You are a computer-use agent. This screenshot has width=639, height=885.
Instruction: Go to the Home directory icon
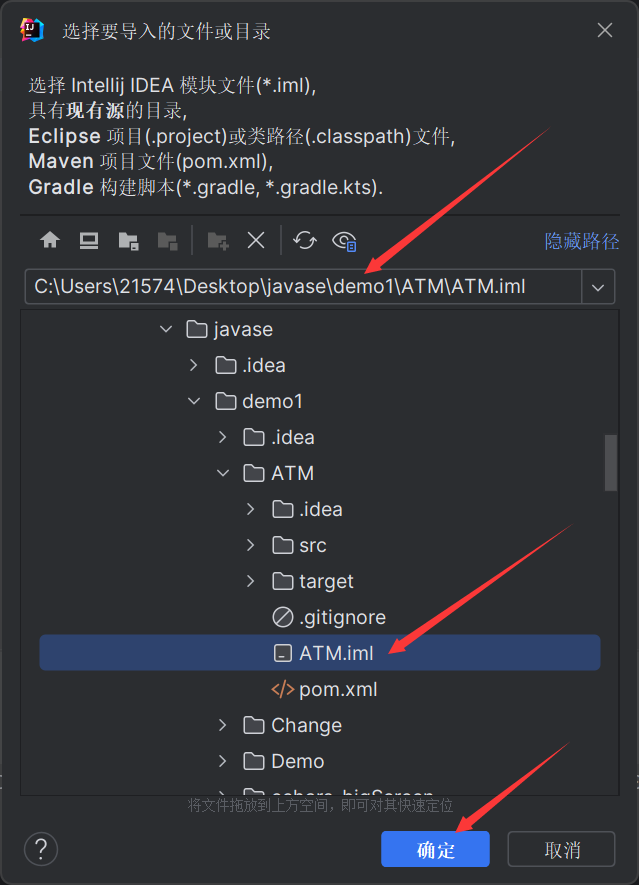click(50, 240)
